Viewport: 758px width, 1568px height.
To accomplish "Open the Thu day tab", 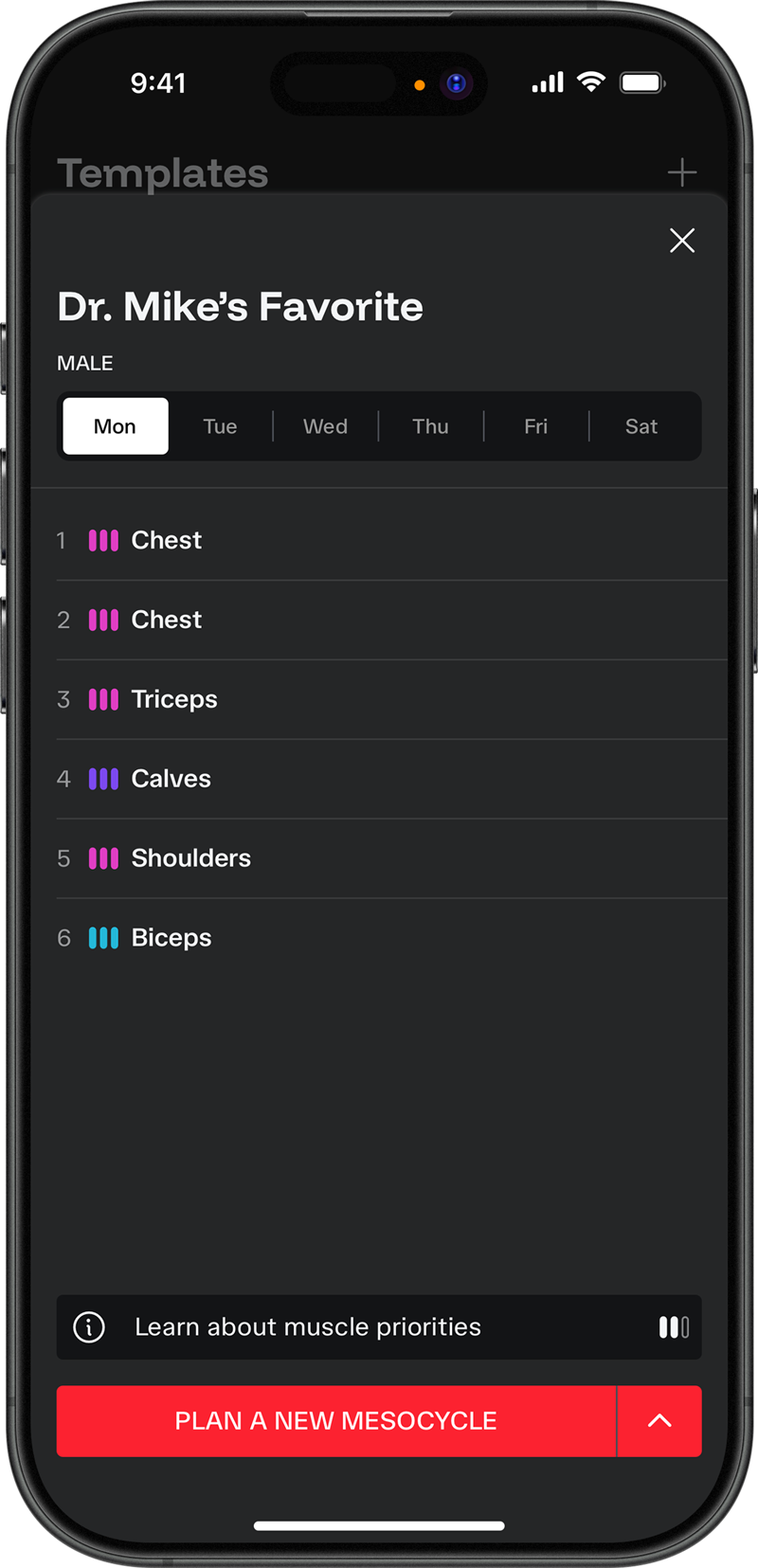I will (430, 426).
